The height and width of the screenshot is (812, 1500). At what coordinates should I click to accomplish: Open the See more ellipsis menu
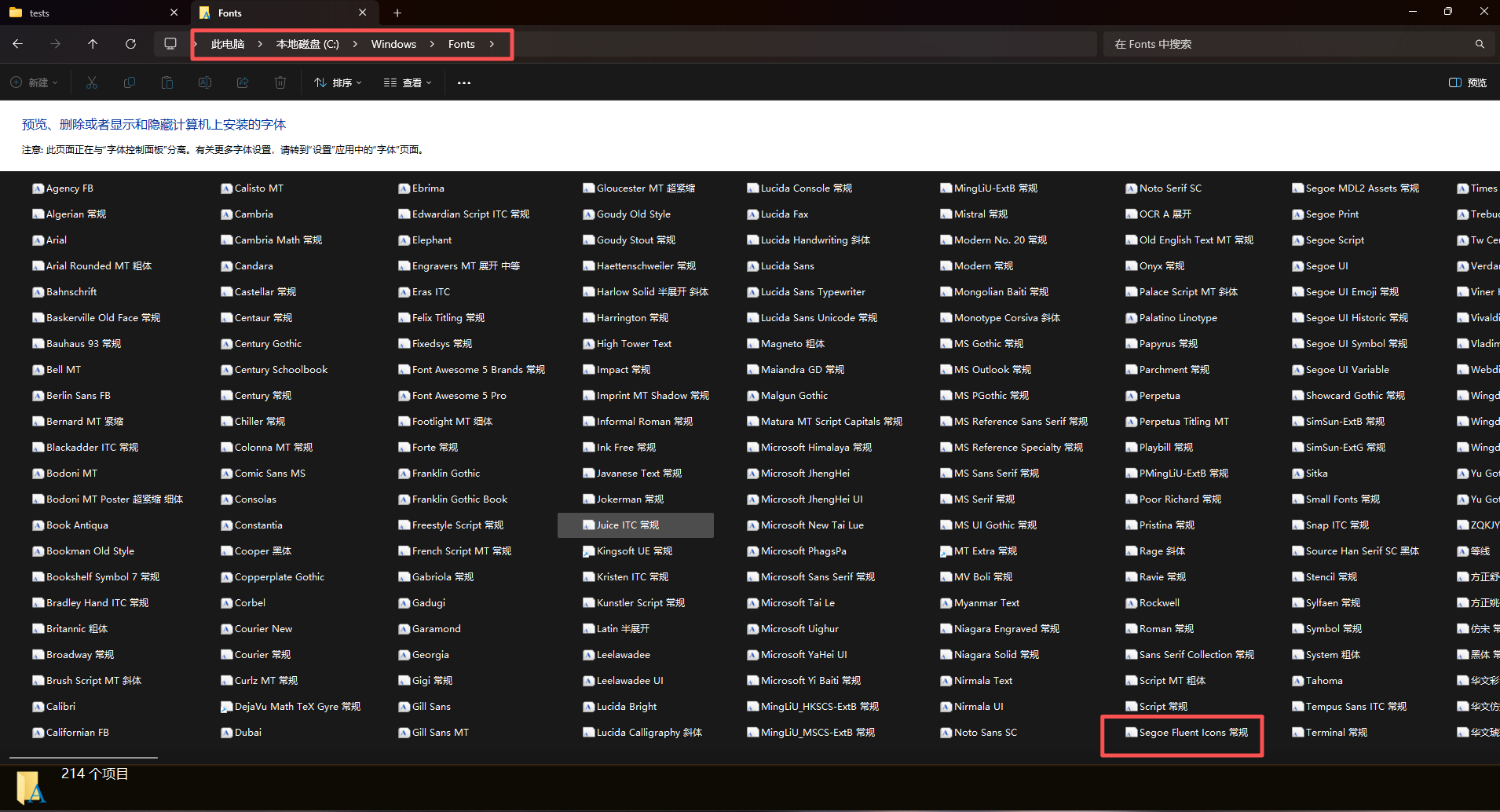(464, 82)
